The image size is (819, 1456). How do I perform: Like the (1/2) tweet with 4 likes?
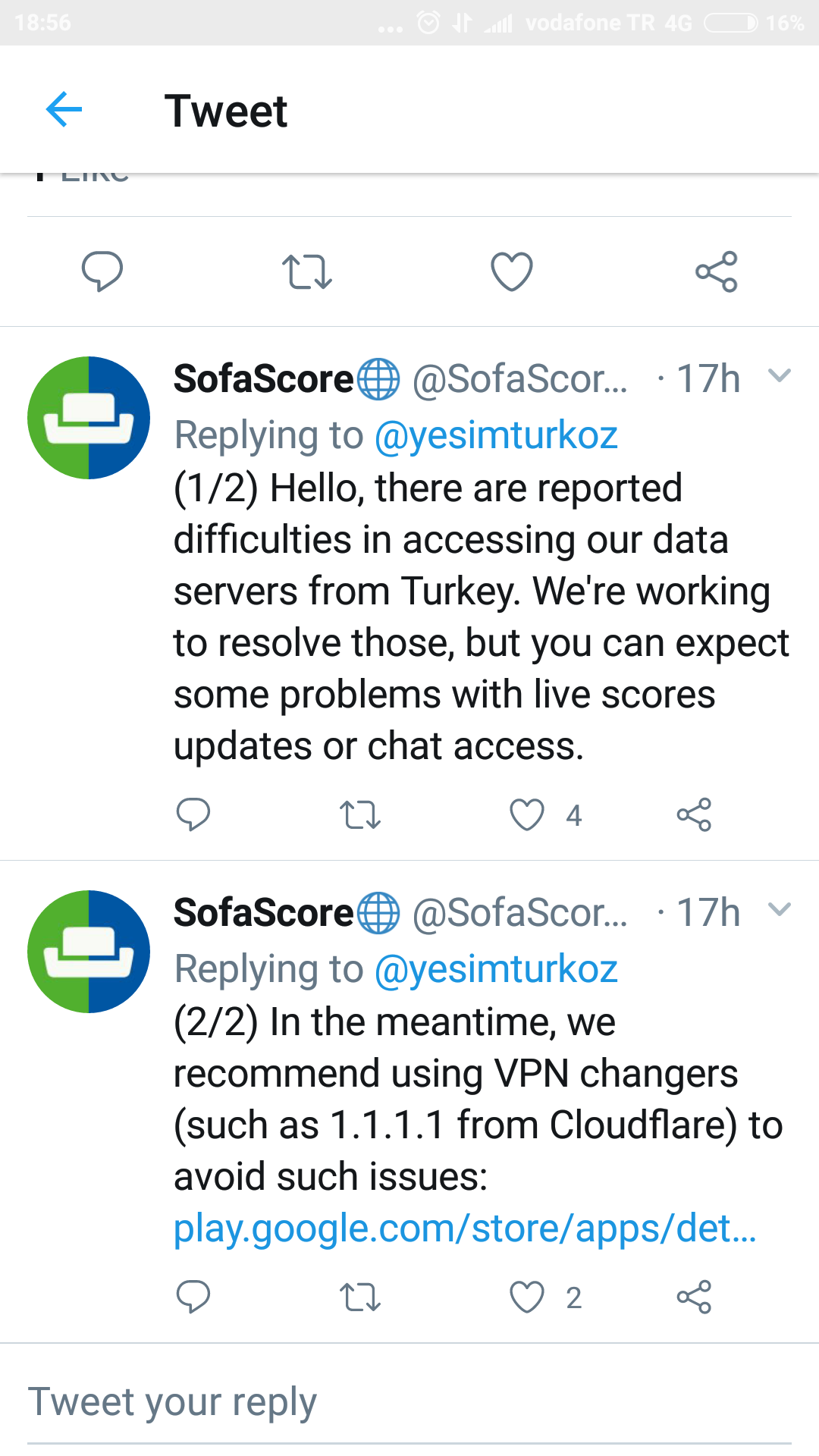click(527, 815)
